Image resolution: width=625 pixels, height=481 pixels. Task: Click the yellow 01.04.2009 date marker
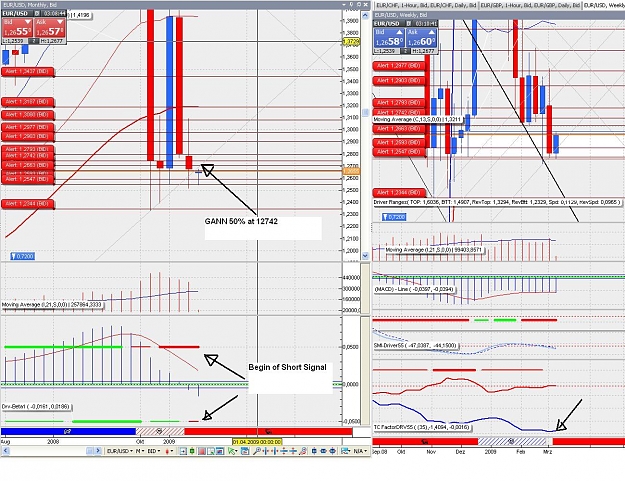click(257, 442)
